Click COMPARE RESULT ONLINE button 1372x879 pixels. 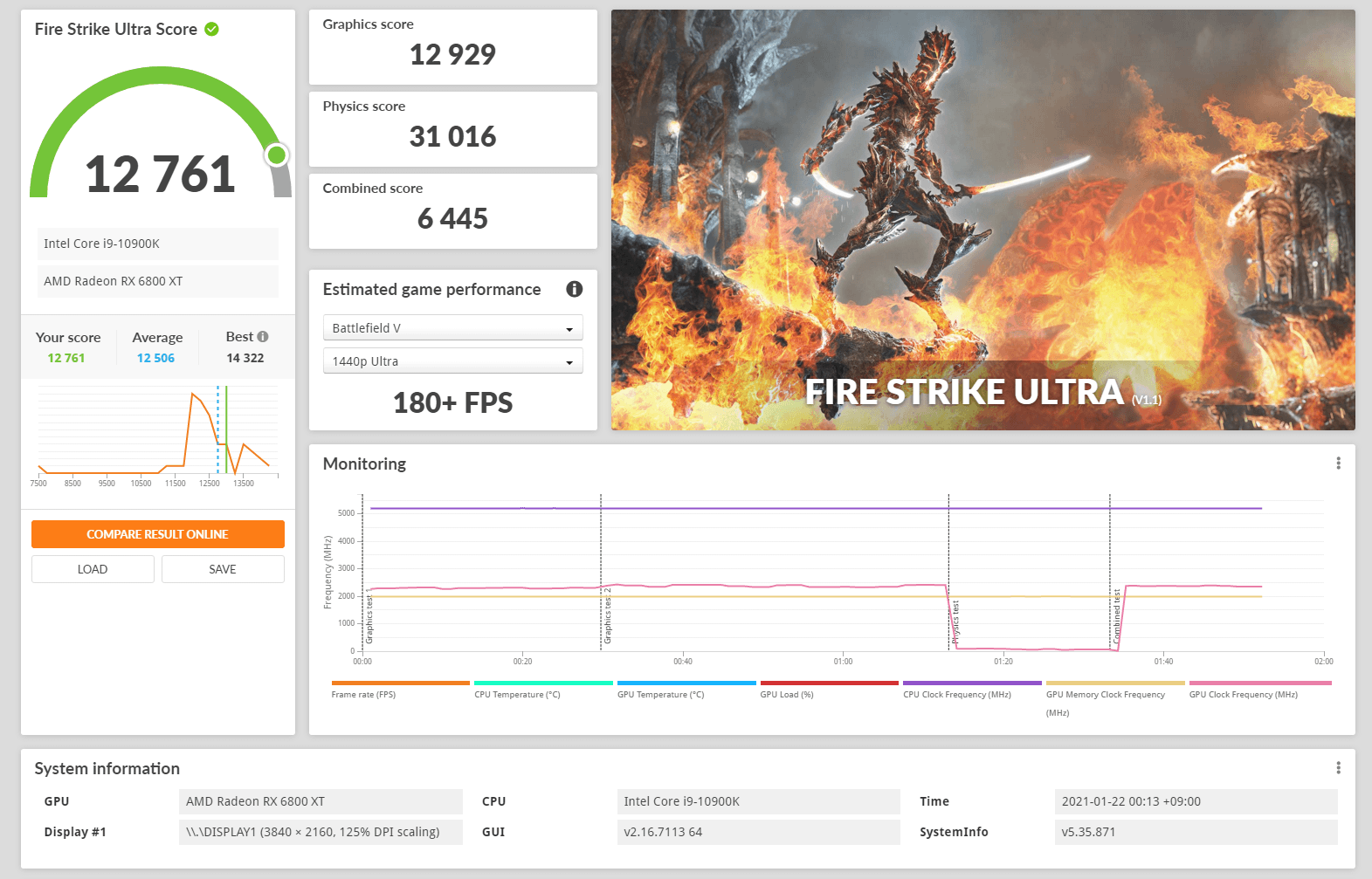[x=158, y=534]
